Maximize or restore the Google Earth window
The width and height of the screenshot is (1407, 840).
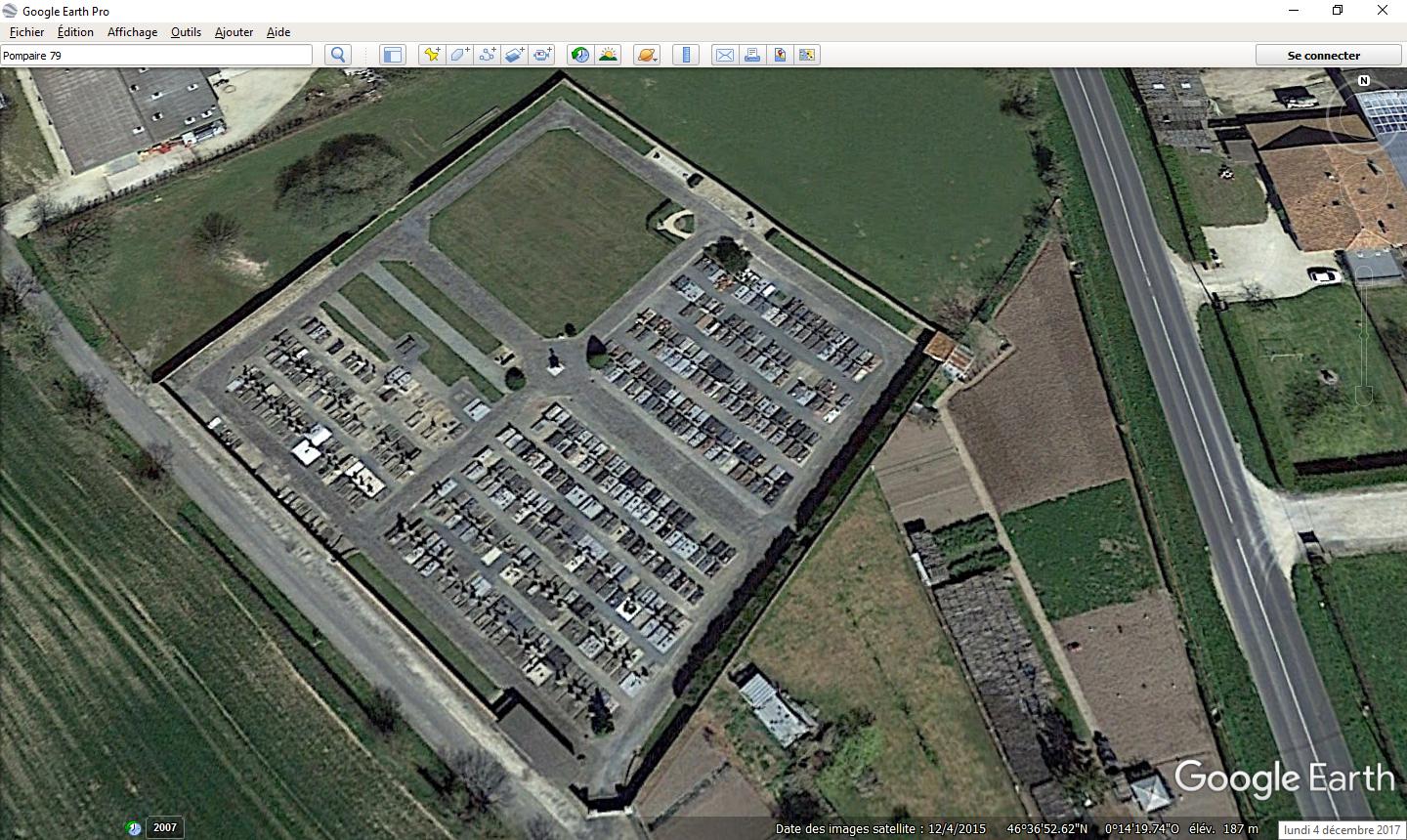tap(1338, 11)
